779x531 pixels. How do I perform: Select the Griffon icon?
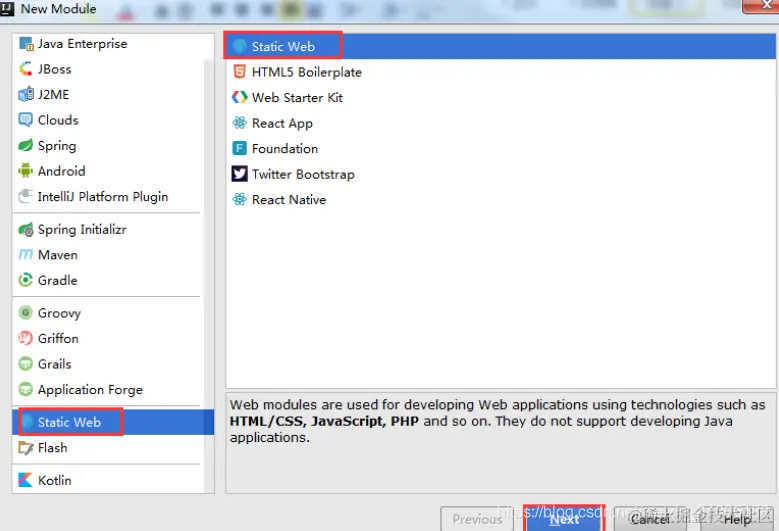26,338
